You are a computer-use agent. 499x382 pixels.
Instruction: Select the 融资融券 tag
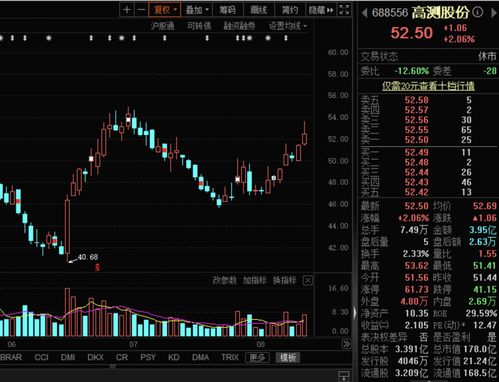pos(239,26)
